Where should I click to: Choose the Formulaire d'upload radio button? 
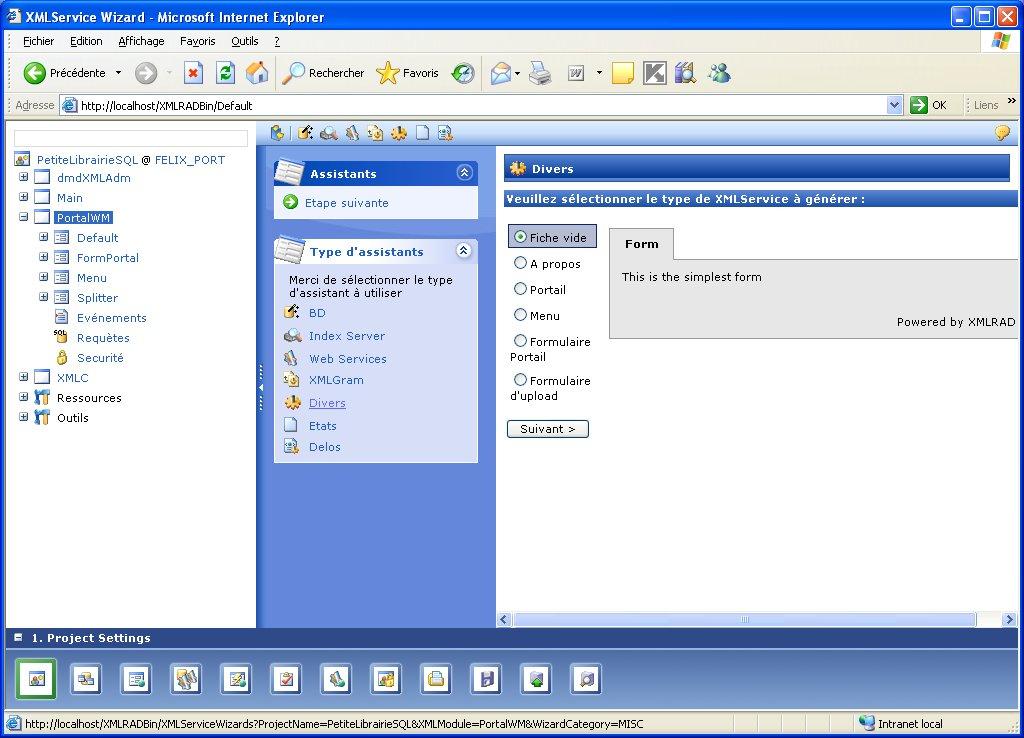[x=520, y=380]
